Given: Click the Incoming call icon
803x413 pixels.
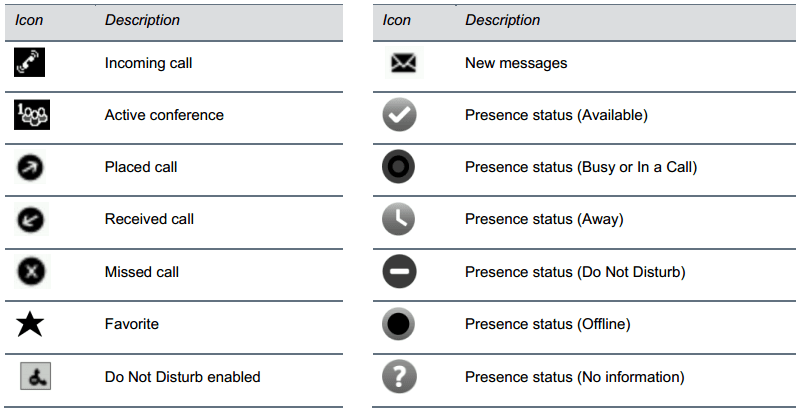Looking at the screenshot, I should 30,63.
